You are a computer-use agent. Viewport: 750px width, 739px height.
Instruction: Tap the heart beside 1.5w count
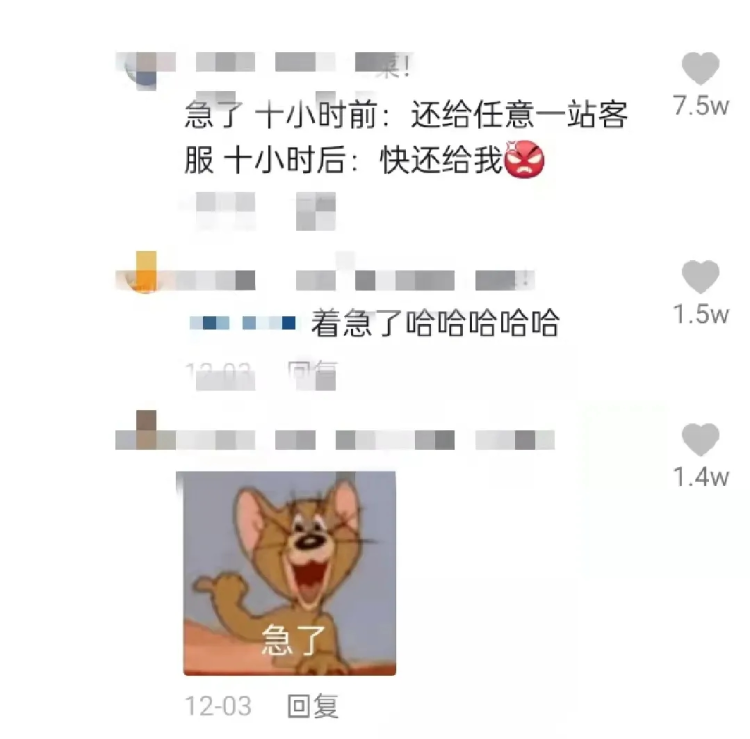(700, 276)
